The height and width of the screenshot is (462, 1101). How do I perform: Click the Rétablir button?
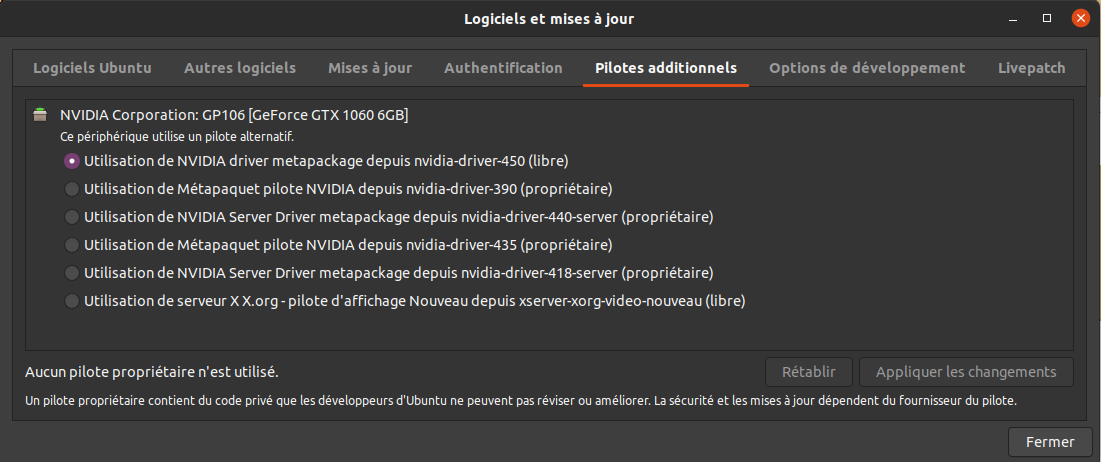coord(809,372)
